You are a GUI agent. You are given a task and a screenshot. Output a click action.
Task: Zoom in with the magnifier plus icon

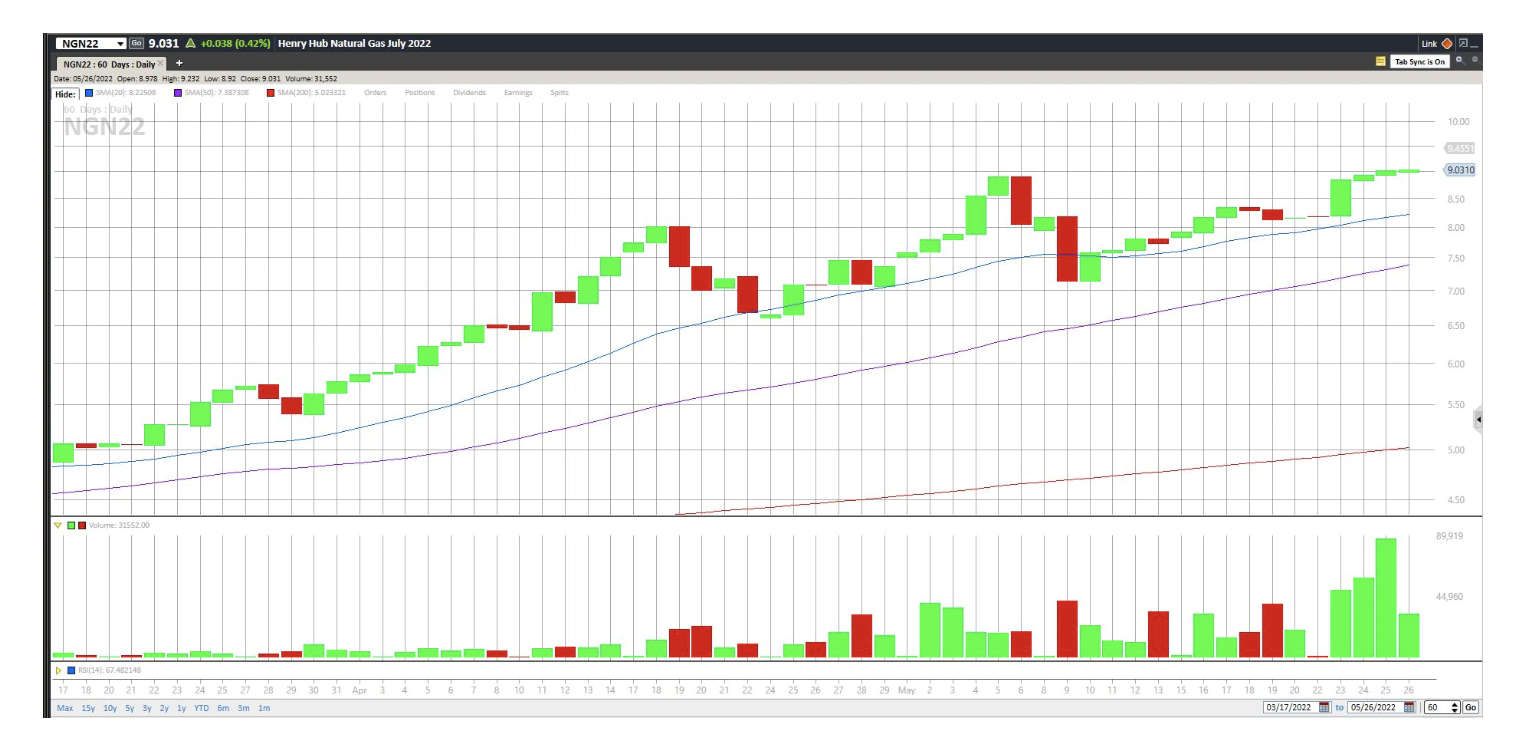(1459, 61)
